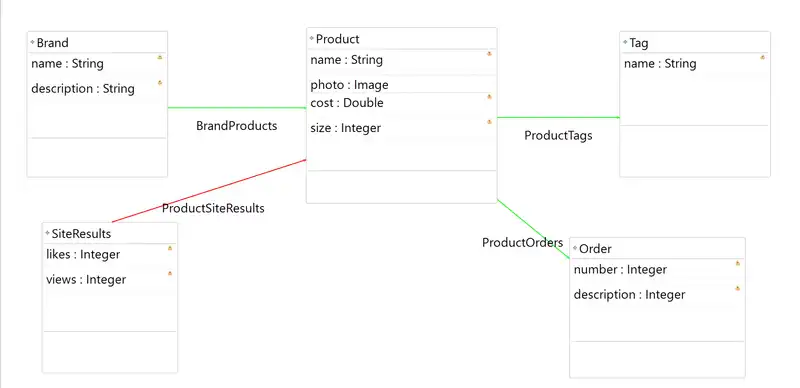This screenshot has width=800, height=388.
Task: Click the small icon beside SiteResults title
Action: pyautogui.click(x=47, y=233)
